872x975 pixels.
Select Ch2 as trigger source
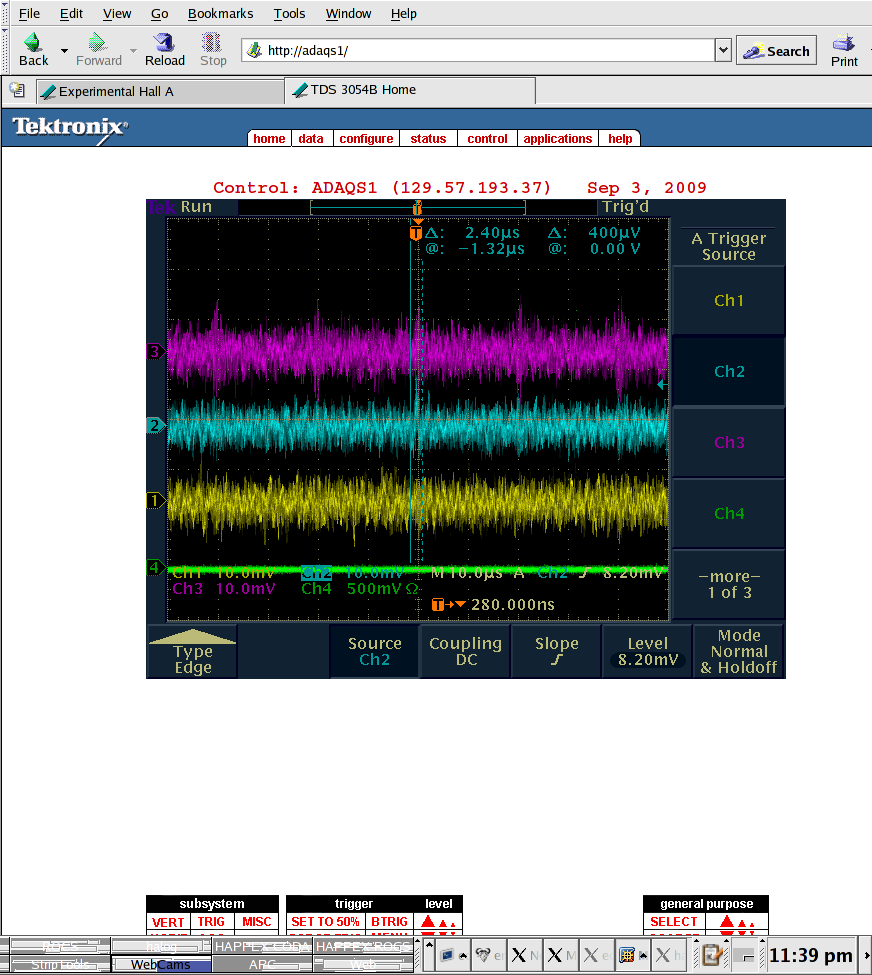728,371
